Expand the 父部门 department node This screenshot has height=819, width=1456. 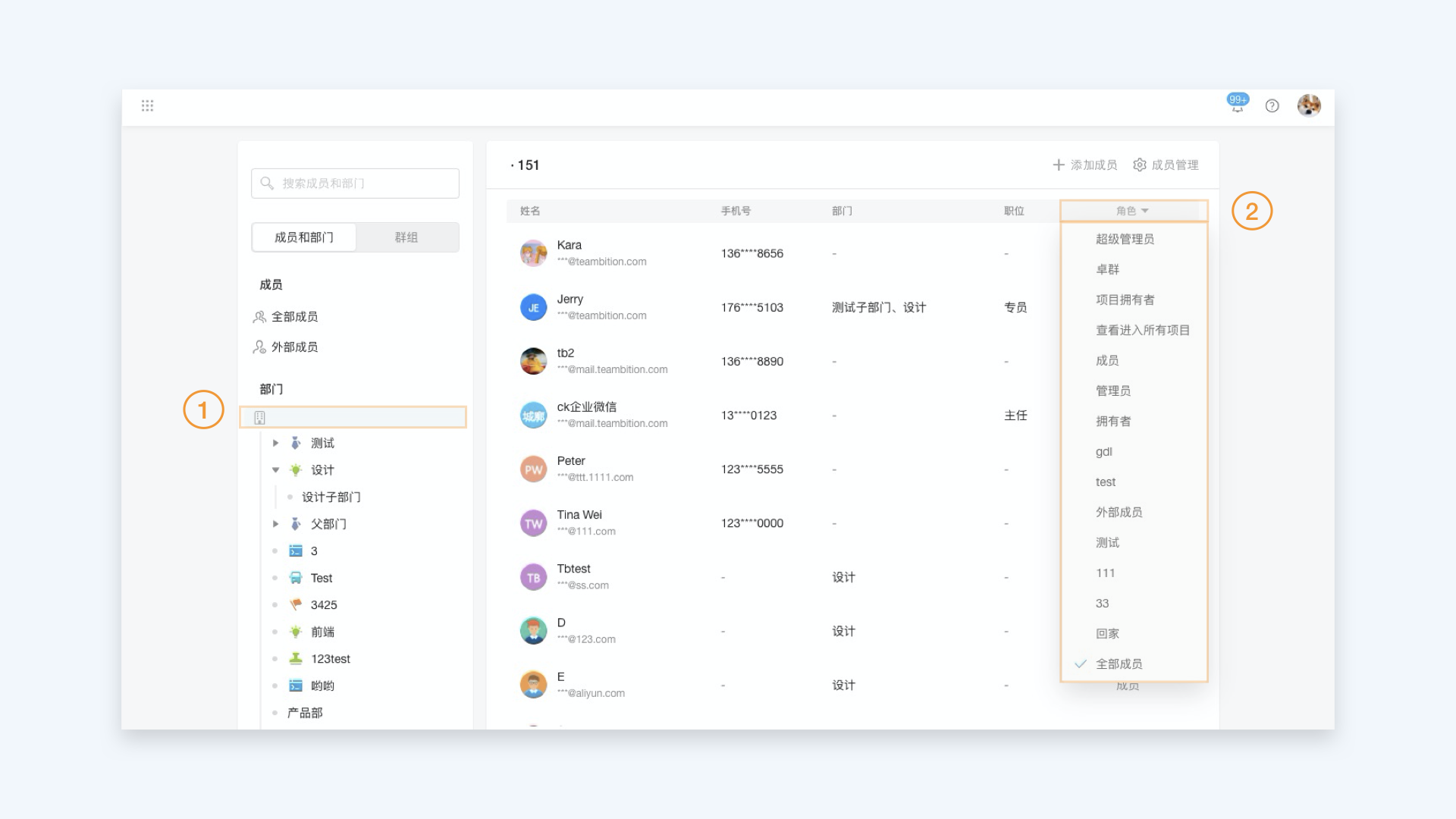275,524
